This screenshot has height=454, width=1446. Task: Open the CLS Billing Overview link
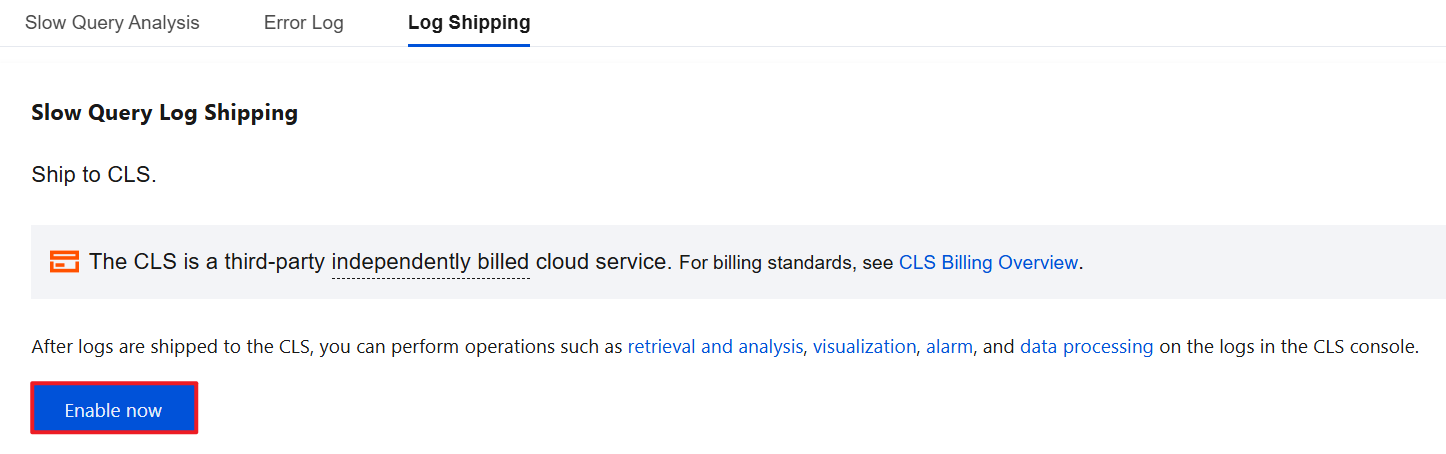988,263
